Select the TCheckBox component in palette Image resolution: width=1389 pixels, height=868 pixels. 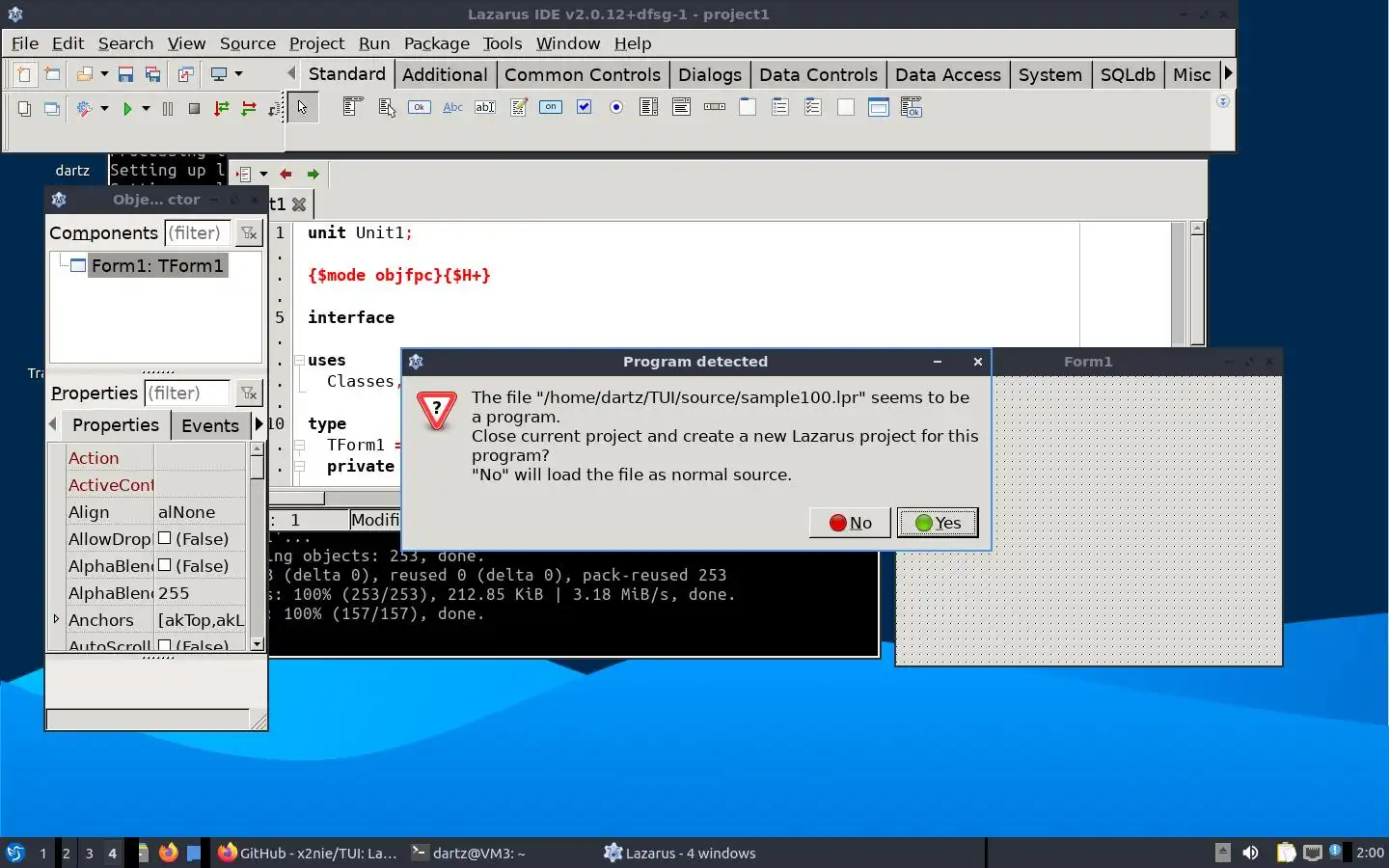584,107
